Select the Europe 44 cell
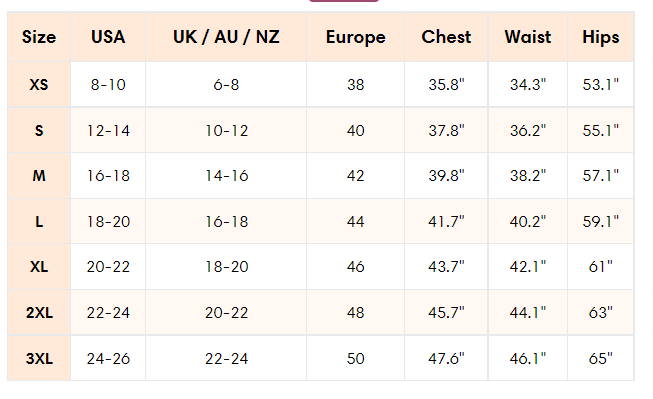 (355, 222)
